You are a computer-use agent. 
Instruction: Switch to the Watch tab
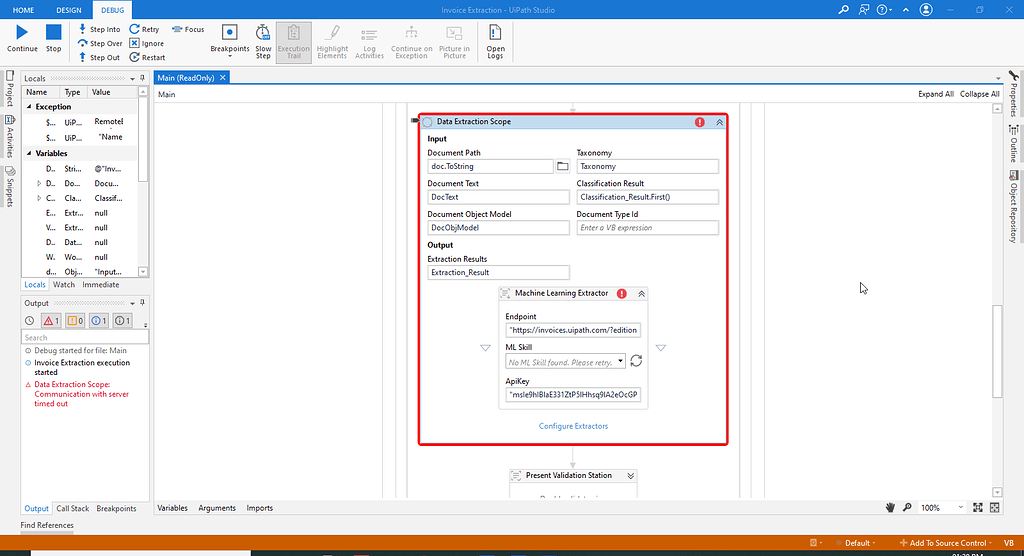point(63,285)
